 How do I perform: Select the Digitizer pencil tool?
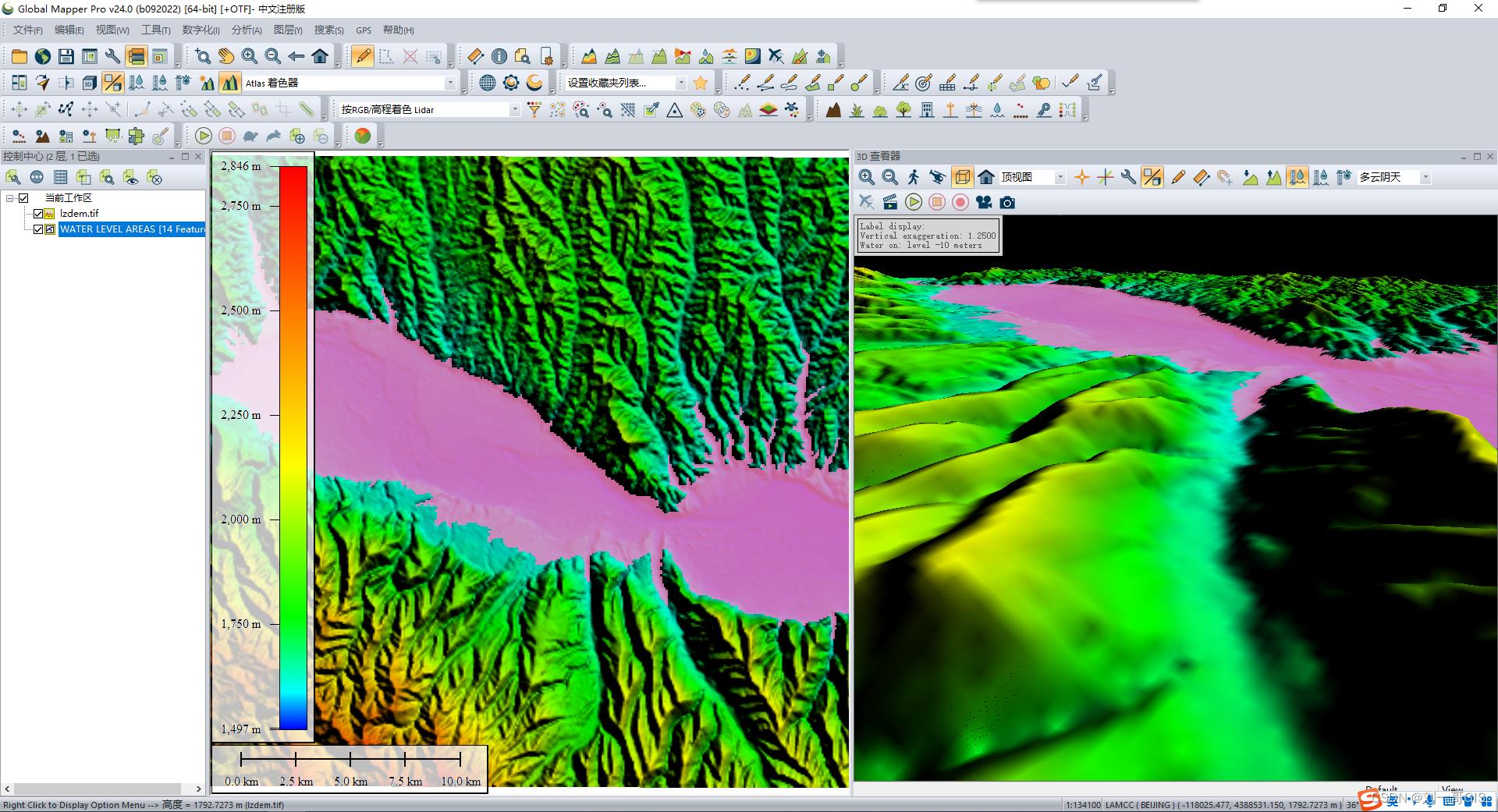363,56
